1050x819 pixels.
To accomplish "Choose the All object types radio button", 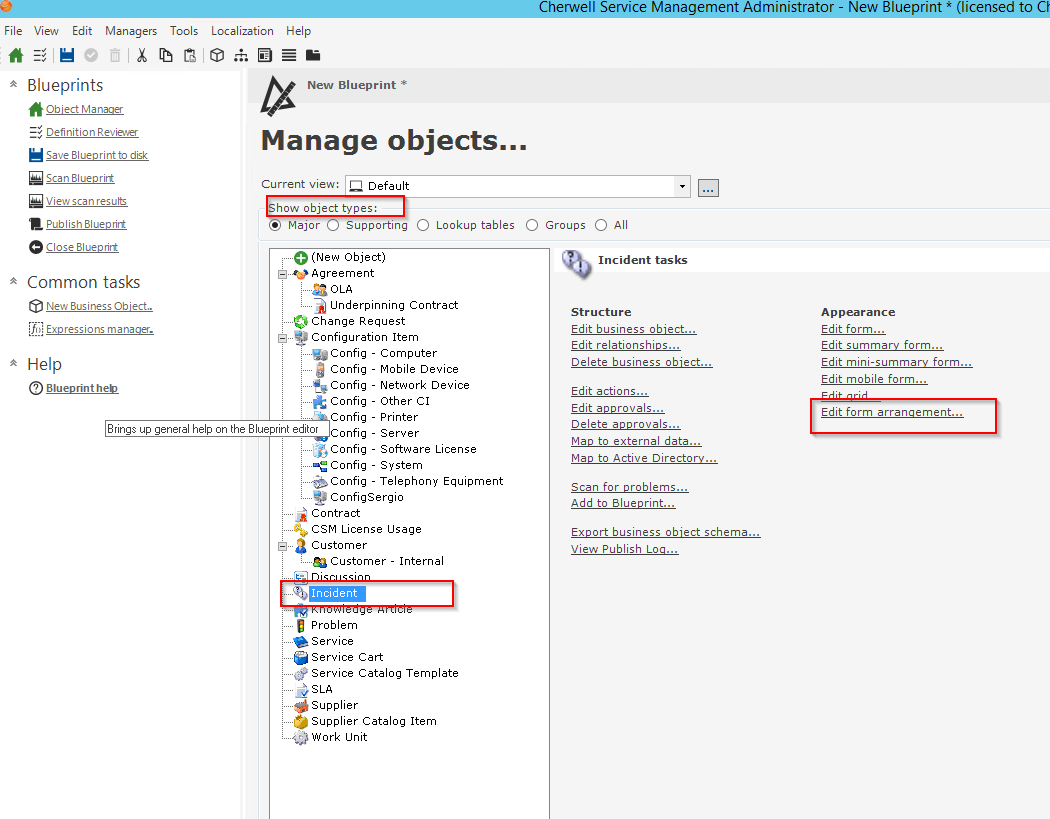I will 601,226.
